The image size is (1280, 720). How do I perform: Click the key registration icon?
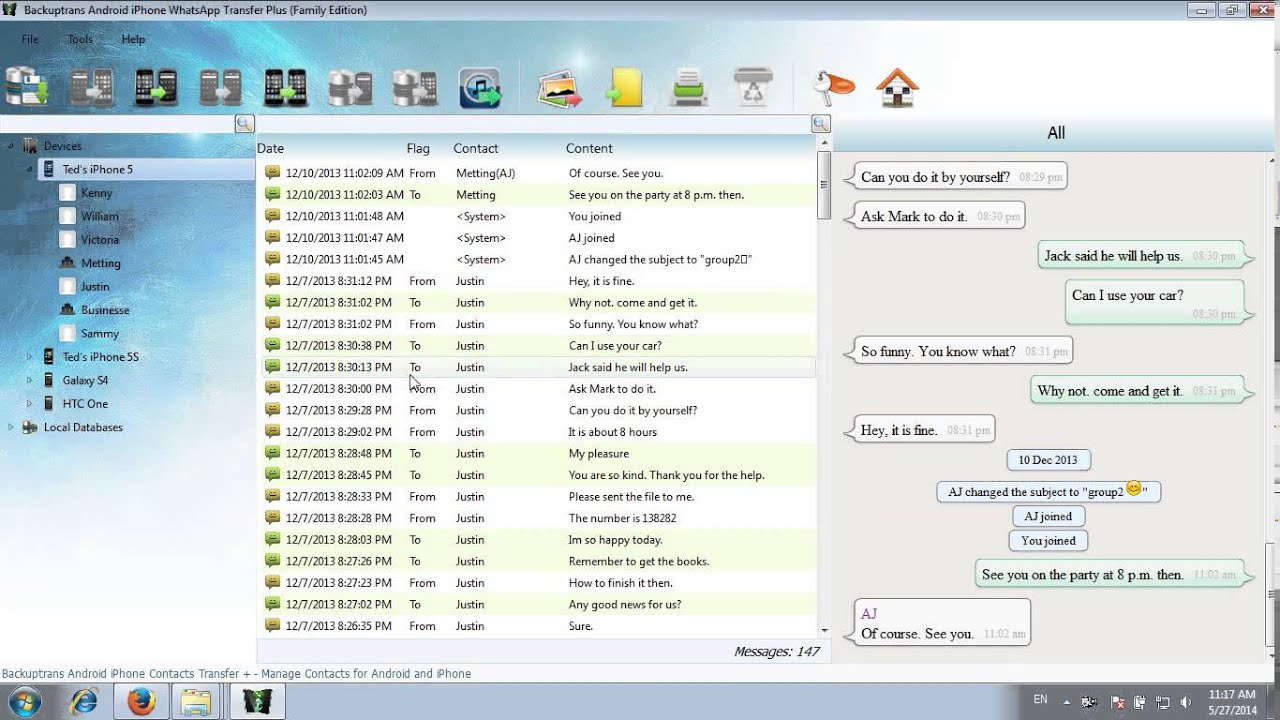(832, 87)
